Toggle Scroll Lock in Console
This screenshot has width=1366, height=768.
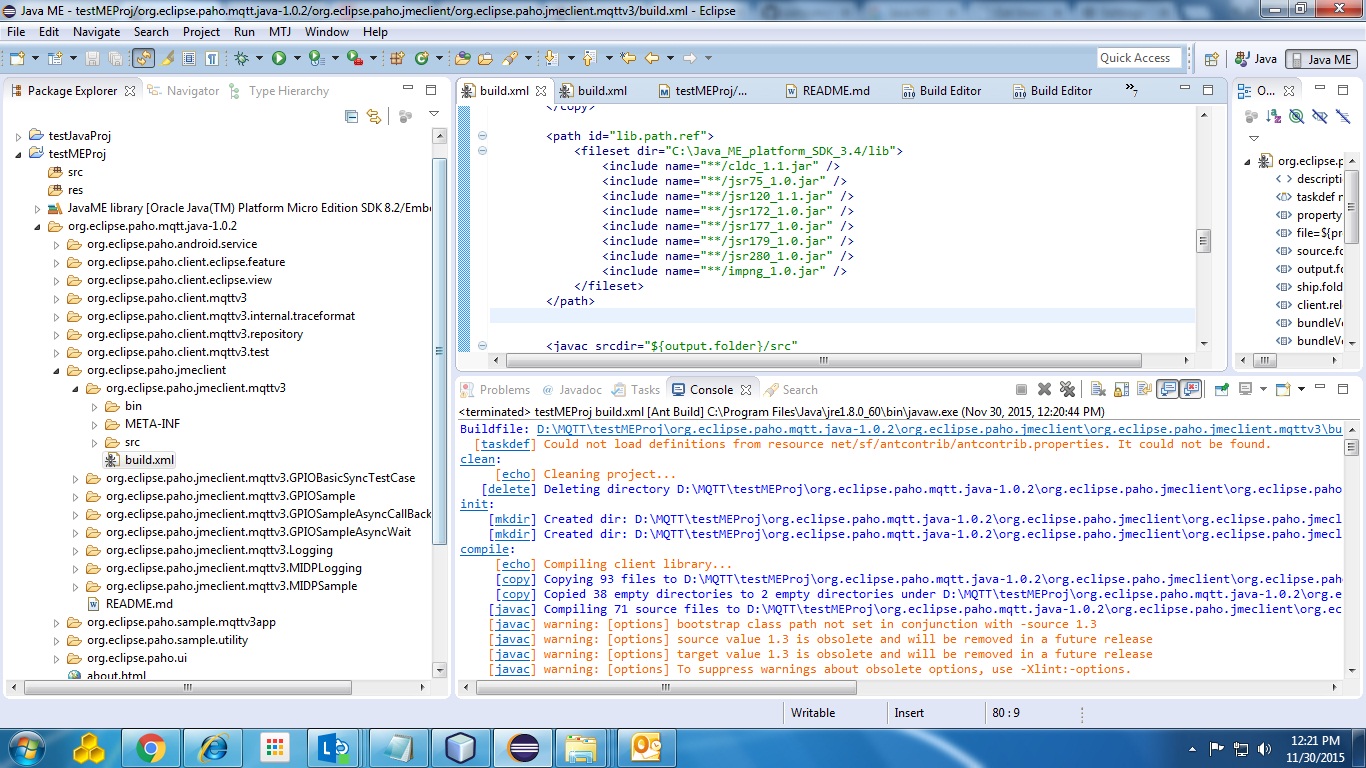[1121, 389]
